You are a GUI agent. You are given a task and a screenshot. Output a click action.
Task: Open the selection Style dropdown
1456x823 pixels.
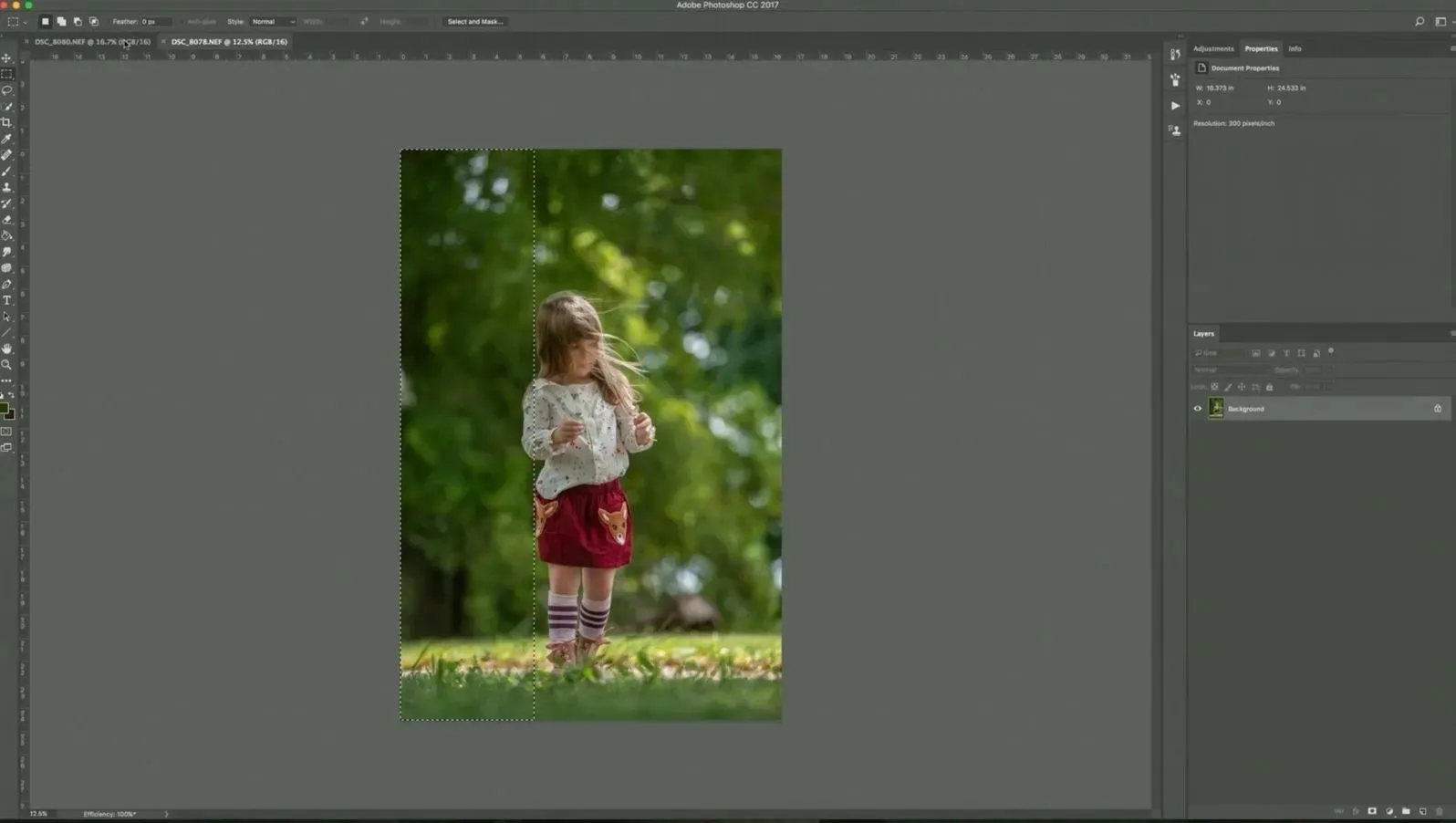pos(273,22)
